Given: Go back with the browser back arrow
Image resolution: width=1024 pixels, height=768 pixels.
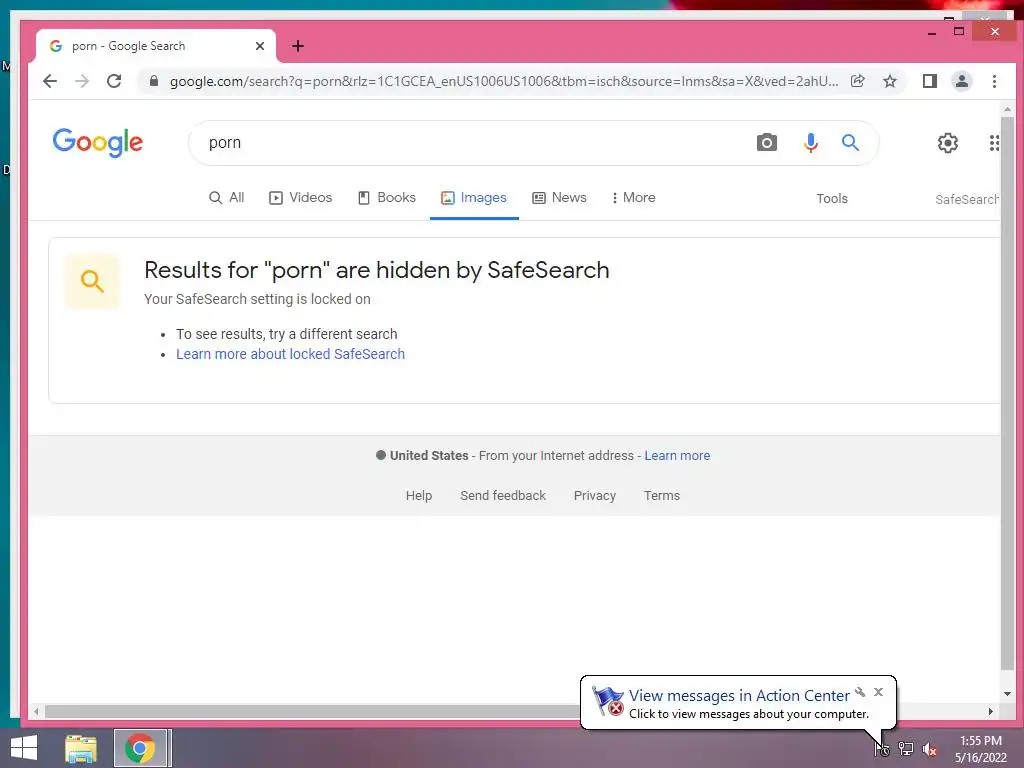Looking at the screenshot, I should click(50, 81).
